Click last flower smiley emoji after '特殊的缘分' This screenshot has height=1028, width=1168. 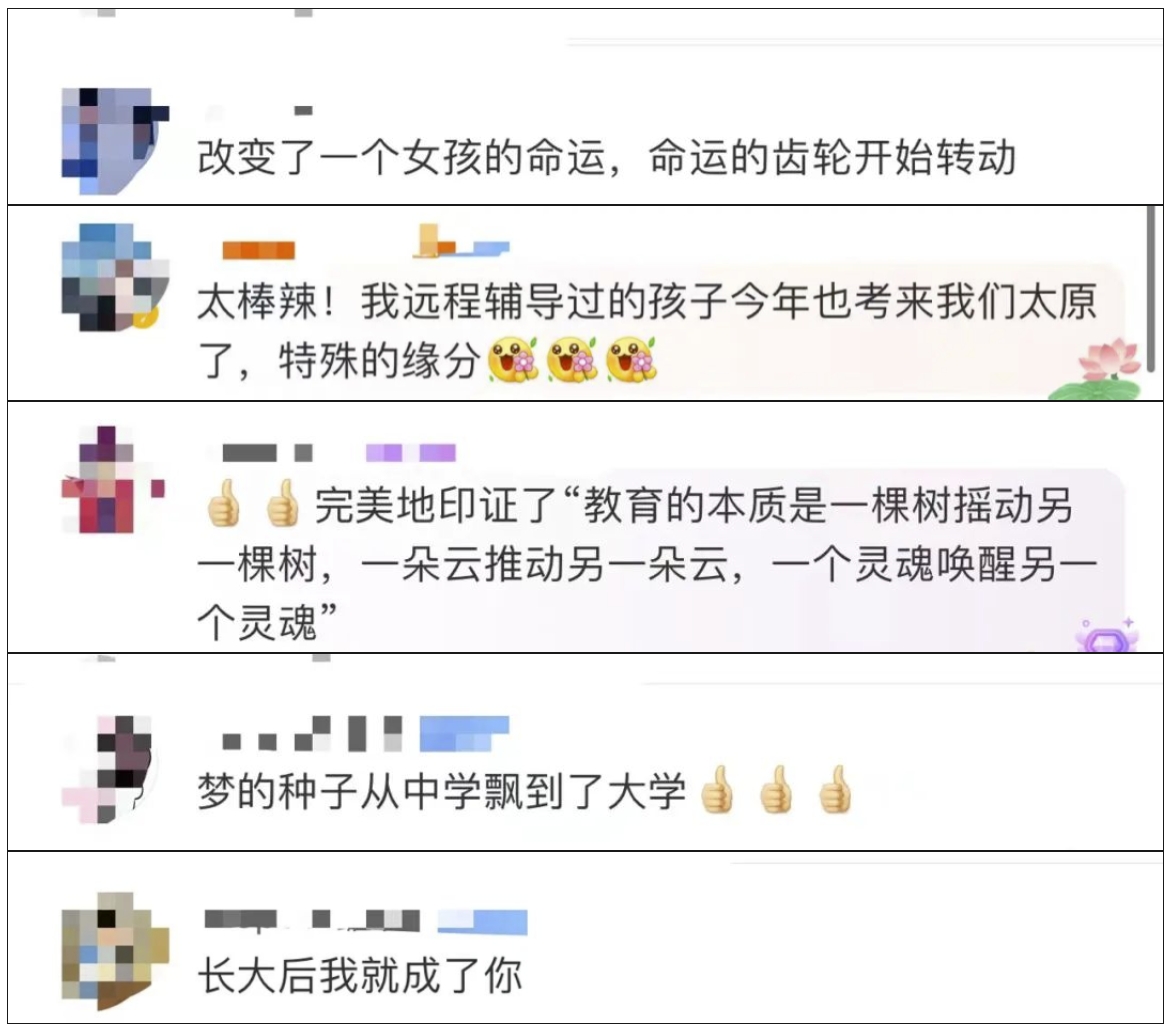(632, 359)
